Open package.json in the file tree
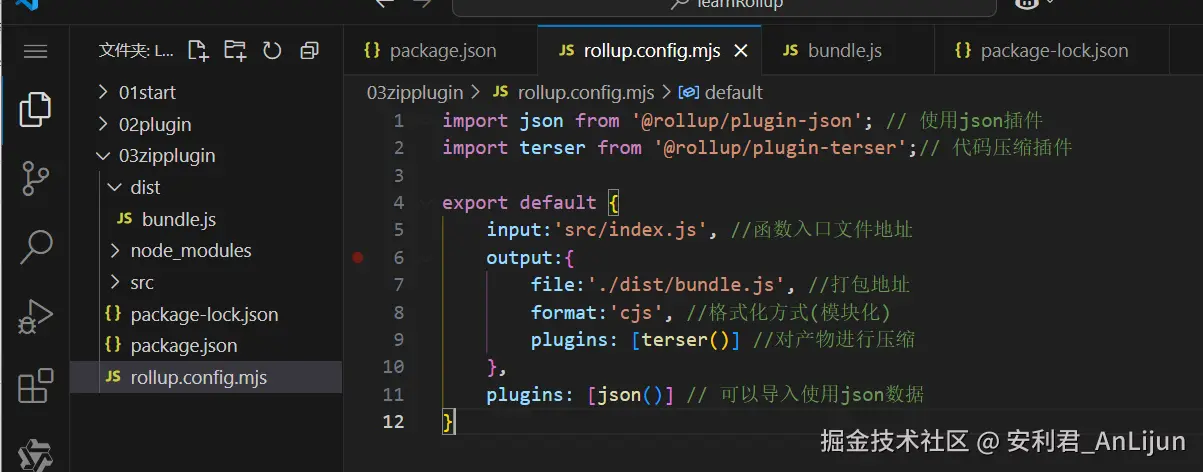 coord(206,346)
